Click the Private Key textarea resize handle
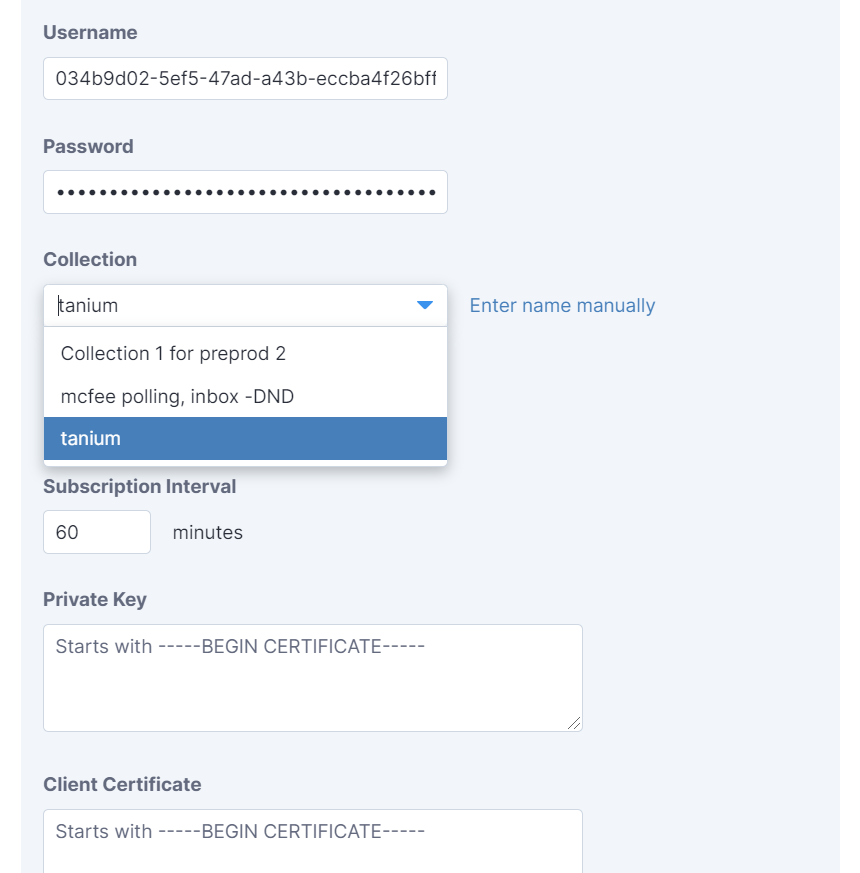 point(574,723)
